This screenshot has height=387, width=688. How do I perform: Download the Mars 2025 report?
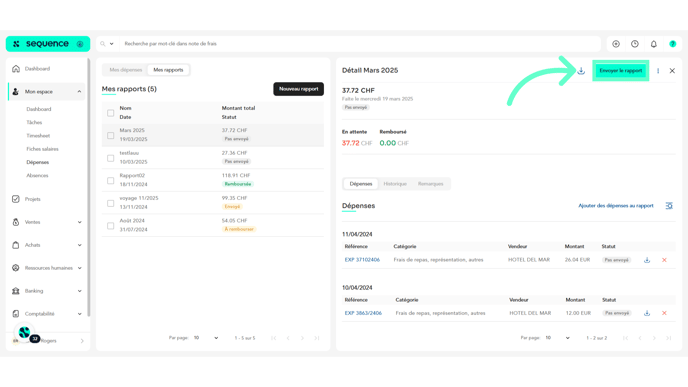[x=581, y=71]
